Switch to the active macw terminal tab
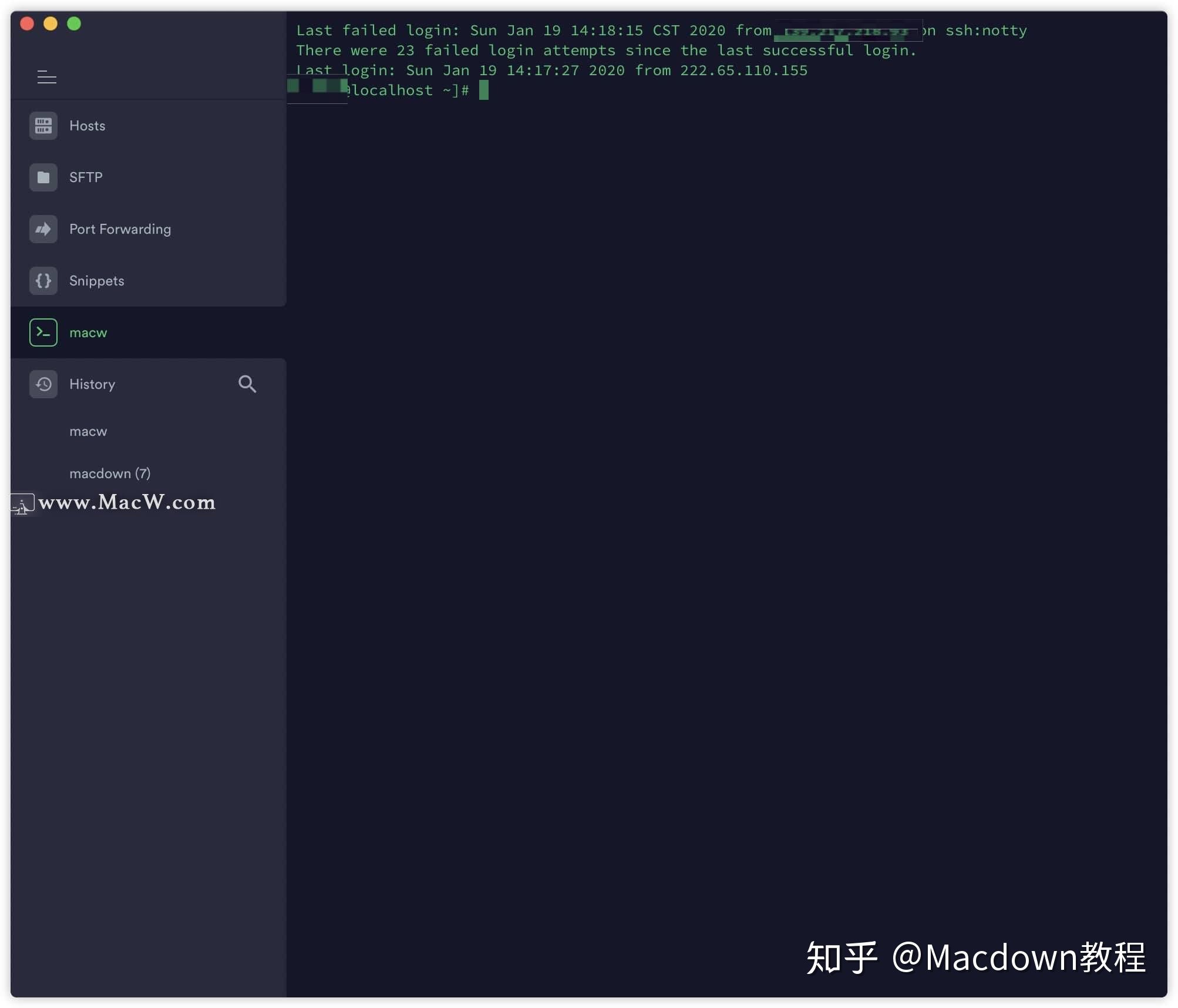Viewport: 1178px width, 1008px height. [148, 332]
